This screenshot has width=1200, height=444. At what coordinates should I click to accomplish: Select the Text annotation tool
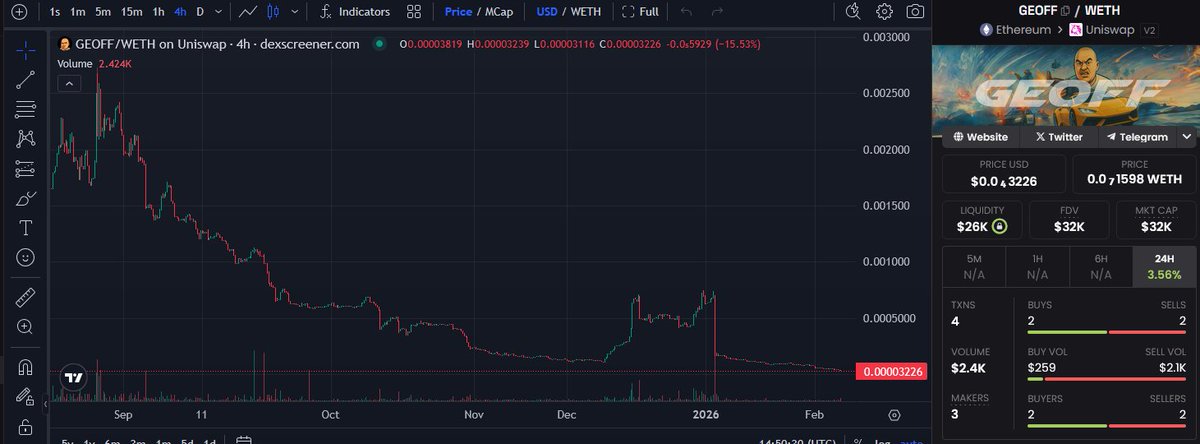pyautogui.click(x=26, y=228)
